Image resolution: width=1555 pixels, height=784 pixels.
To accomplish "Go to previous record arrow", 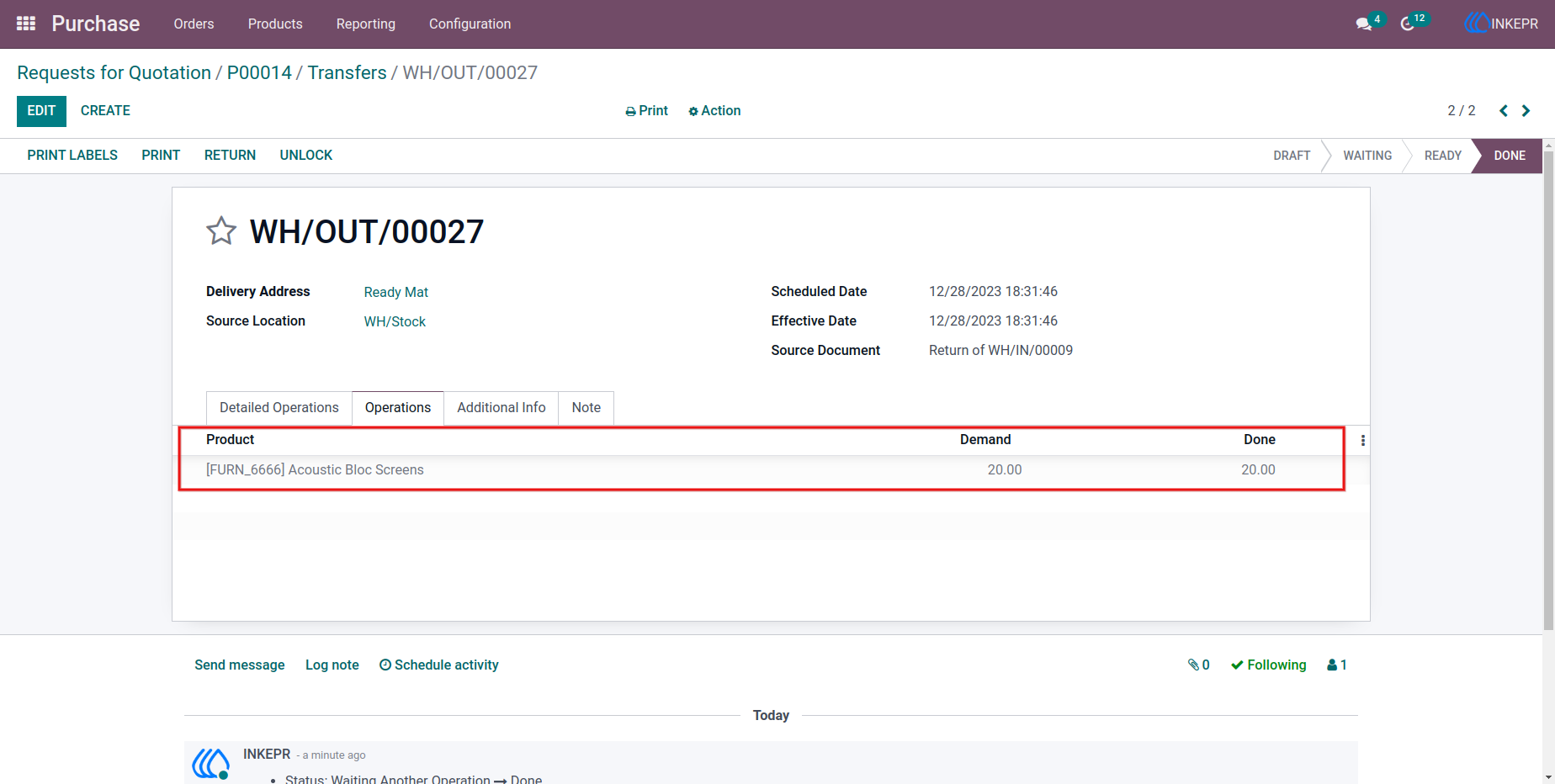I will tap(1504, 111).
